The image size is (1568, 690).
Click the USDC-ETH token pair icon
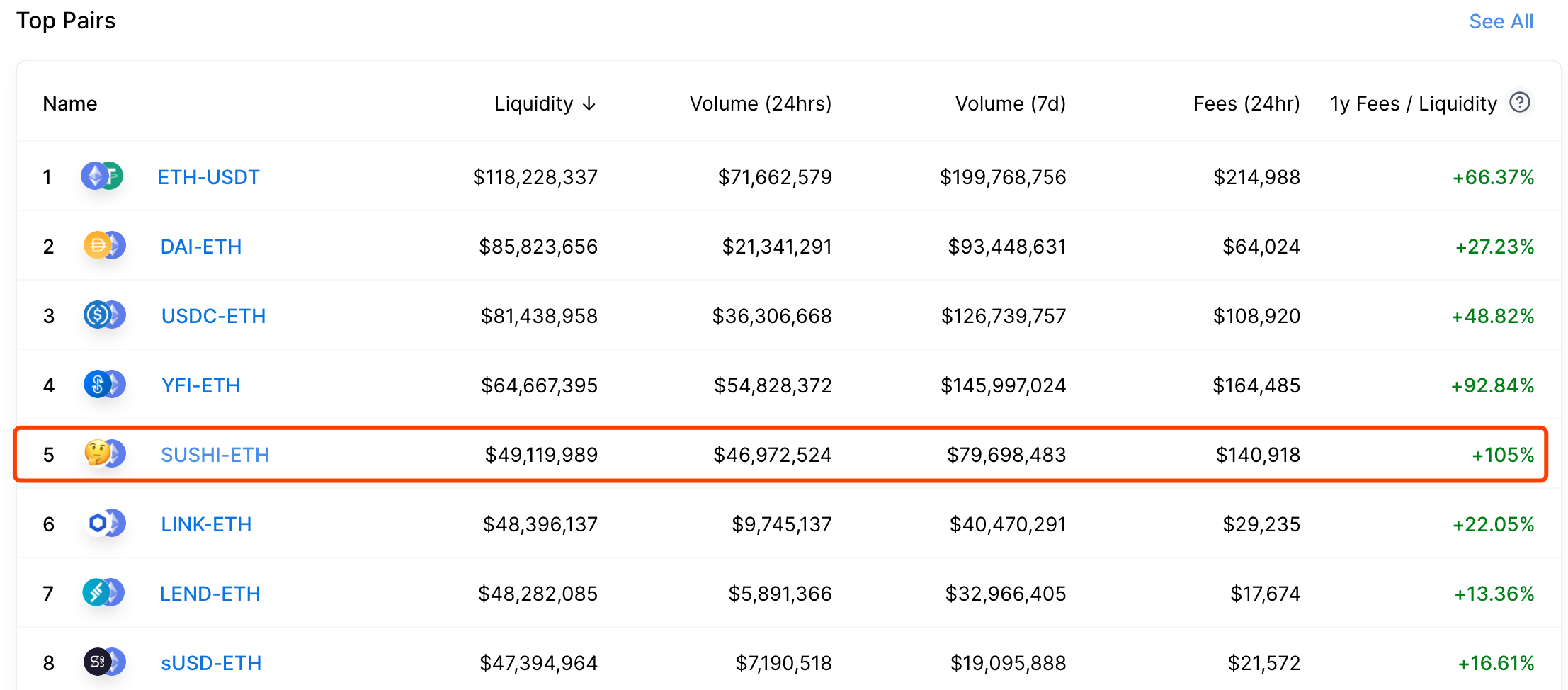[x=104, y=315]
